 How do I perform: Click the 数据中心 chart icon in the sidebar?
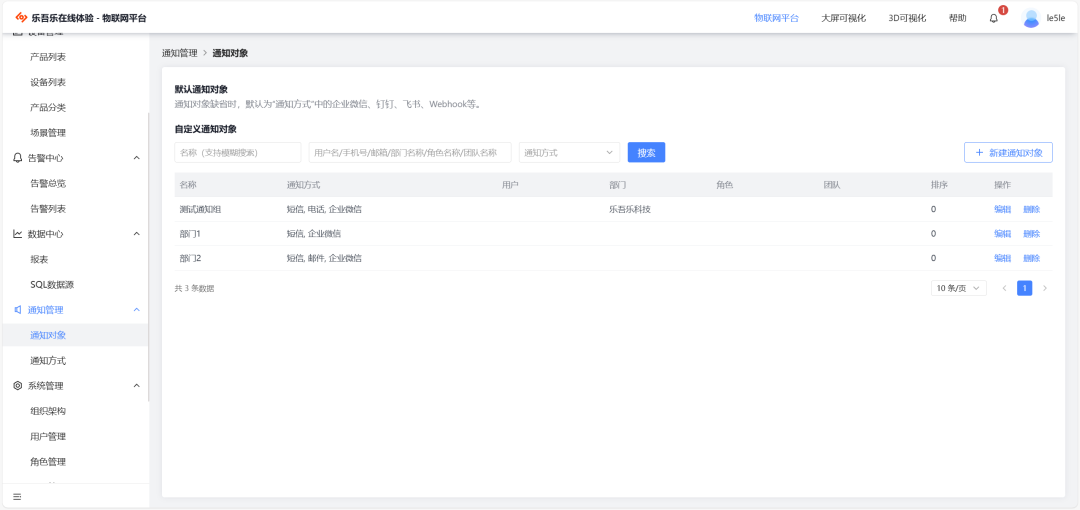point(18,234)
